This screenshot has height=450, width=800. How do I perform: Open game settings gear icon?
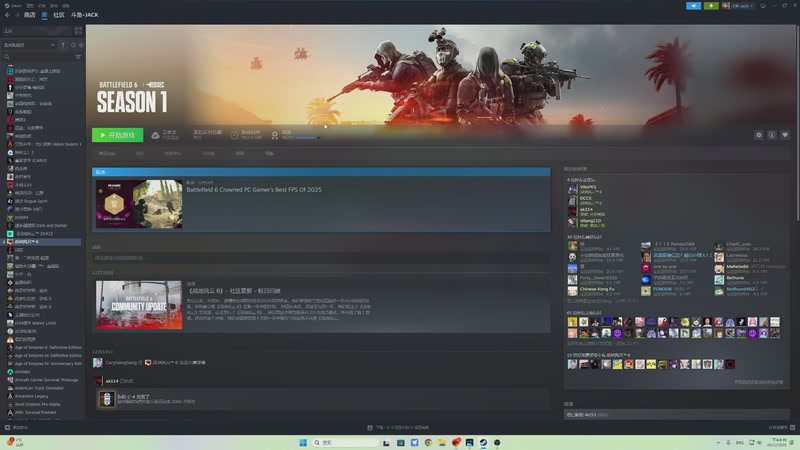[759, 135]
